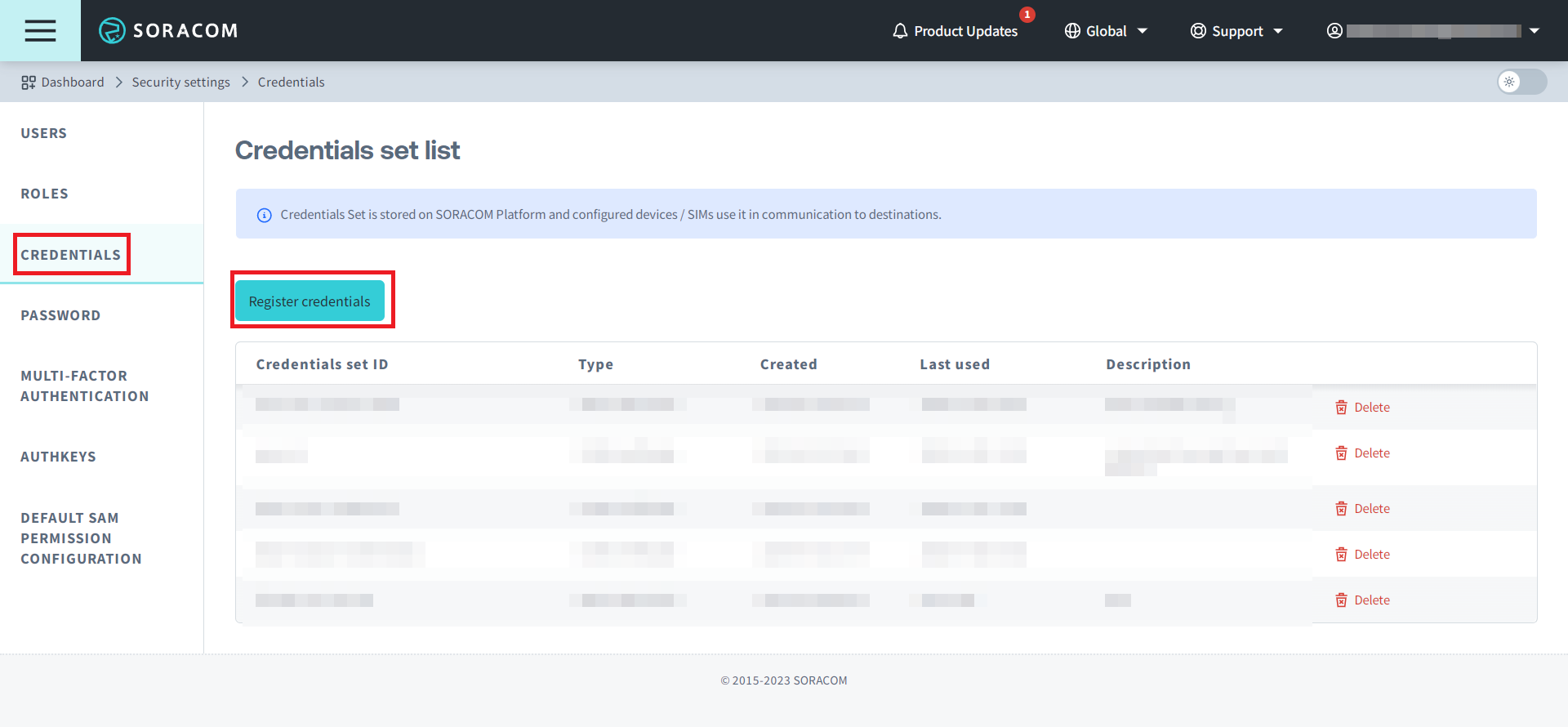Click the Support lifebuoy icon
This screenshot has height=727, width=1568.
[x=1198, y=31]
